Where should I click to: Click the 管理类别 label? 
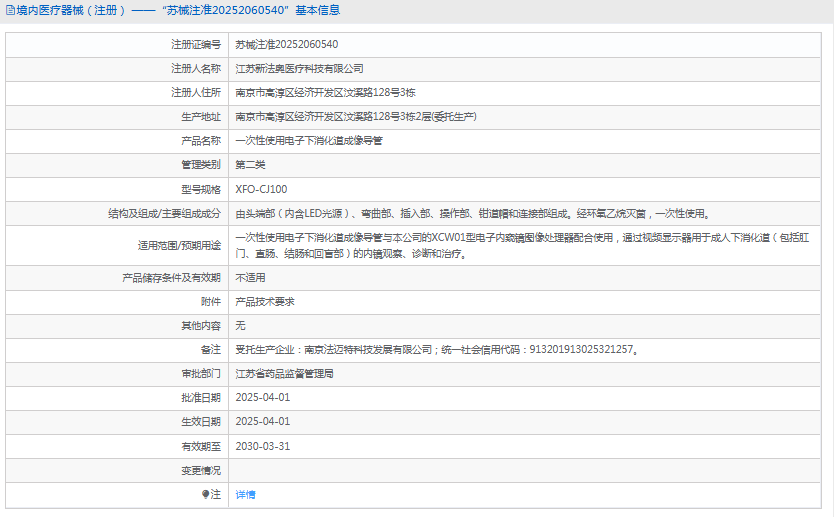(x=201, y=165)
